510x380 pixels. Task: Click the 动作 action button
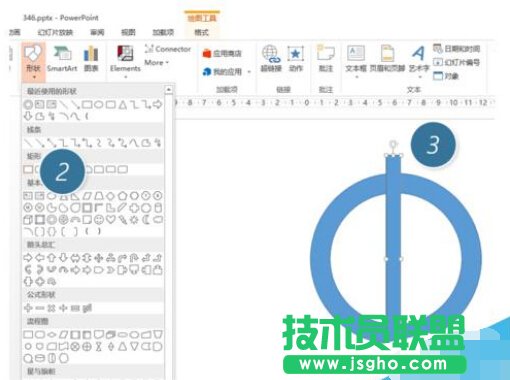point(296,59)
